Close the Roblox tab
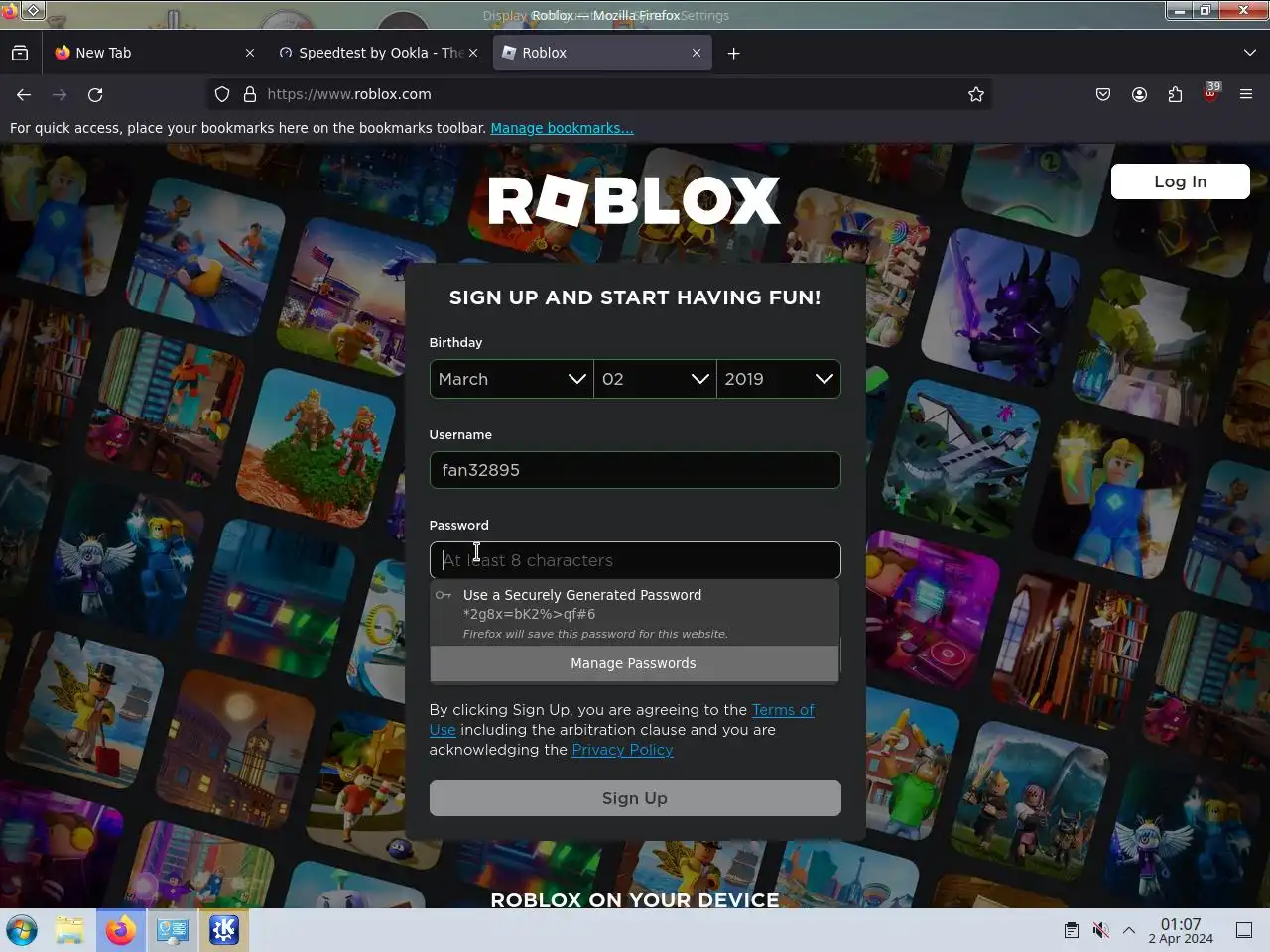This screenshot has width=1270, height=952. (x=697, y=53)
